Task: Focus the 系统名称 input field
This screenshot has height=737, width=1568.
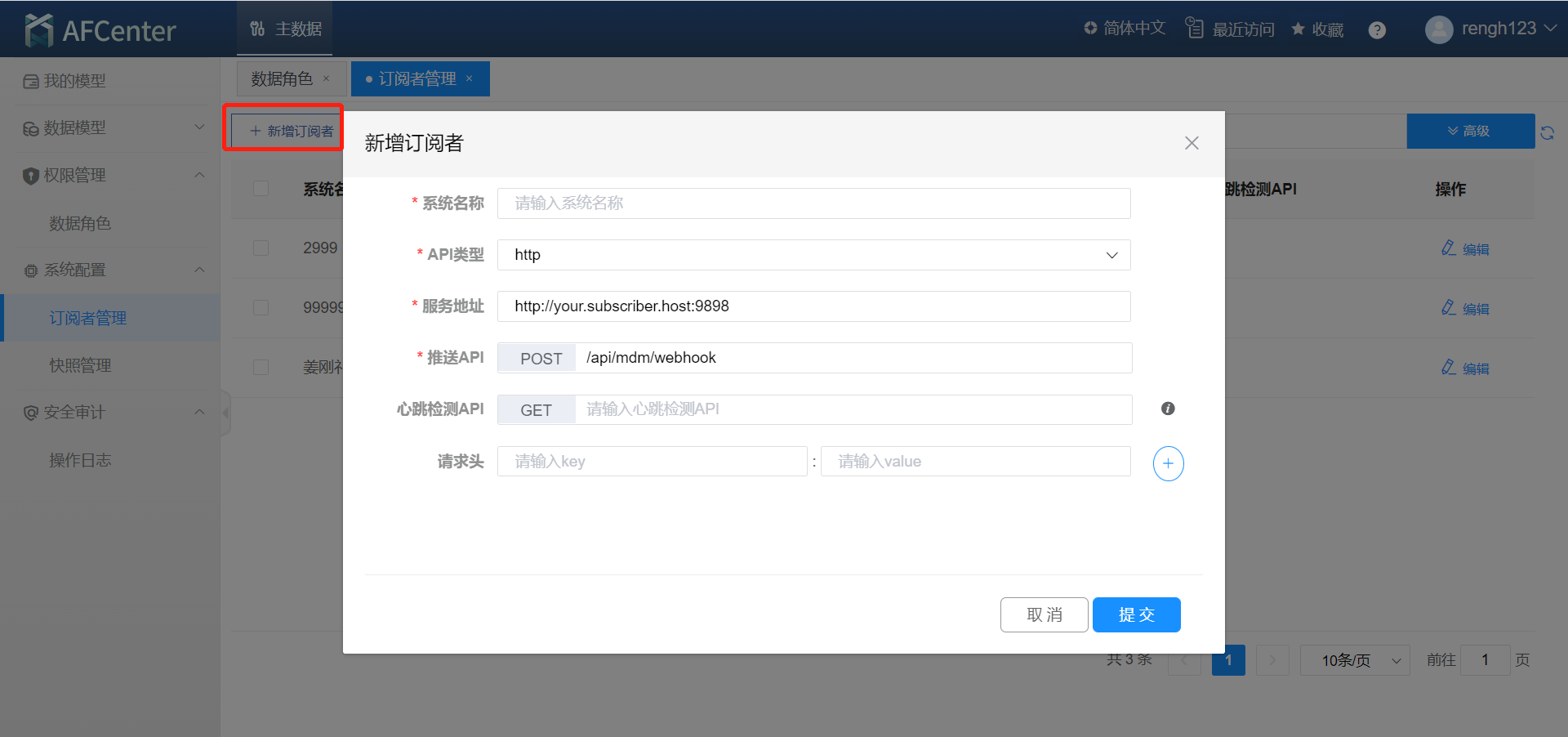Action: [813, 203]
